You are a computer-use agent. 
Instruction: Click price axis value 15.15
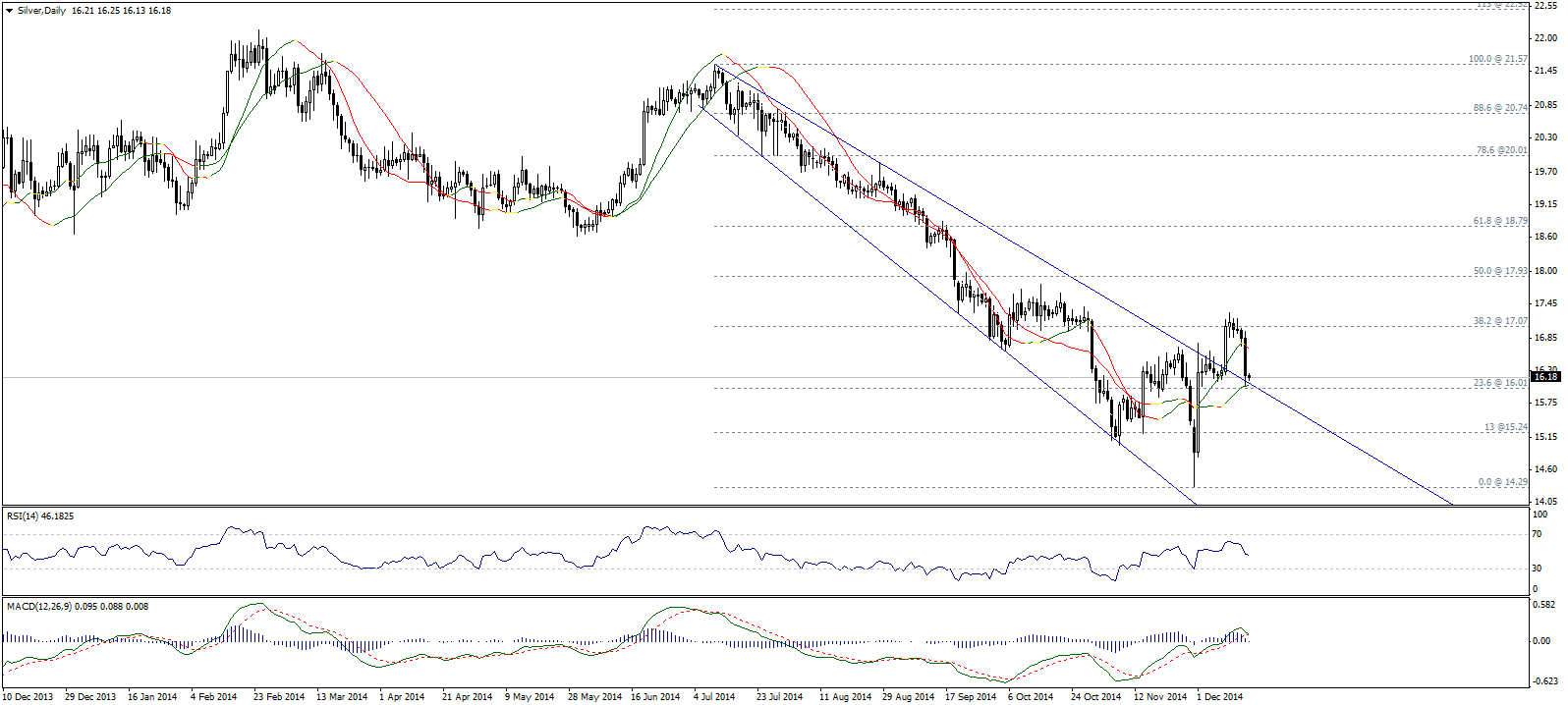(x=1545, y=436)
